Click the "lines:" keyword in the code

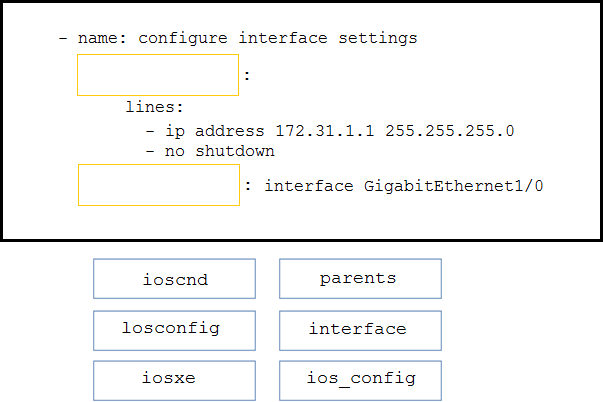click(155, 106)
